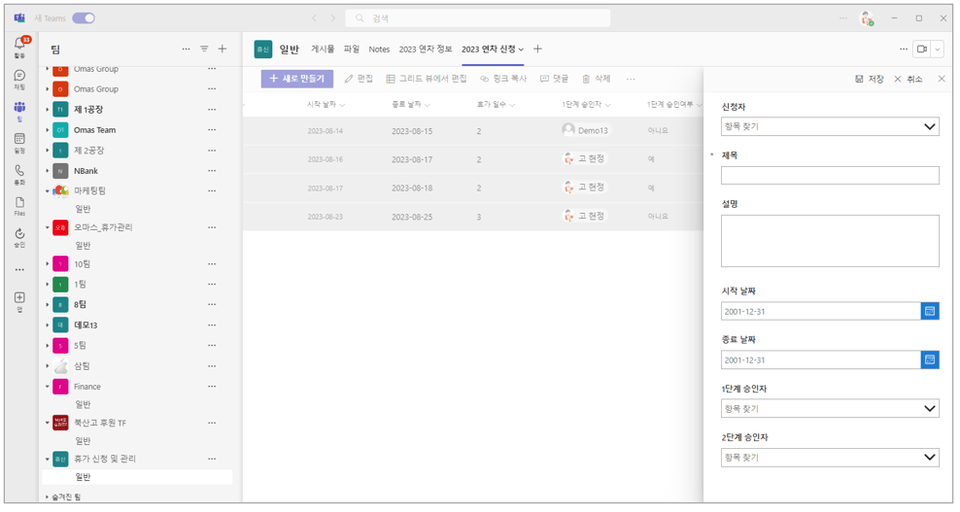Select 일반 channel under Finance
This screenshot has height=512, width=960.
point(83,404)
